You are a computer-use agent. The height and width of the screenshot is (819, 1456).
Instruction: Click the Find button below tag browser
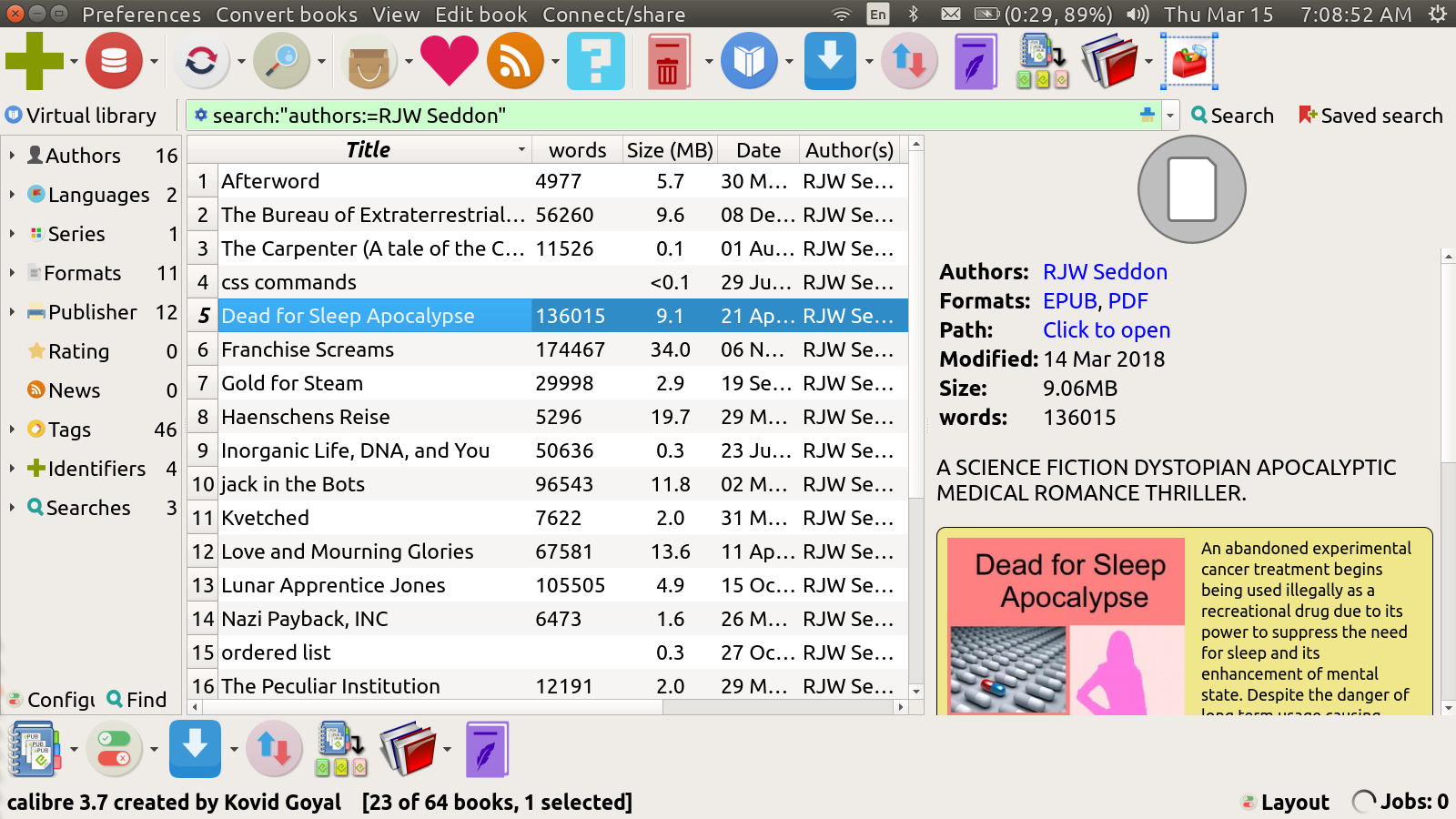click(x=137, y=700)
